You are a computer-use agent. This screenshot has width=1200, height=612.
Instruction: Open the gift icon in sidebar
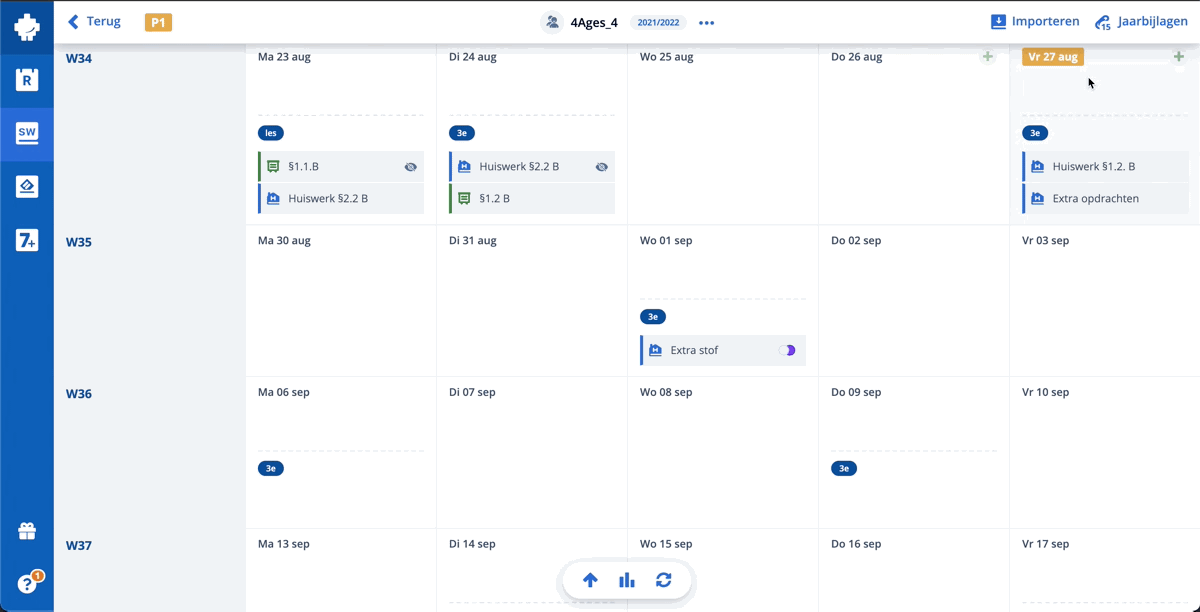click(x=27, y=532)
